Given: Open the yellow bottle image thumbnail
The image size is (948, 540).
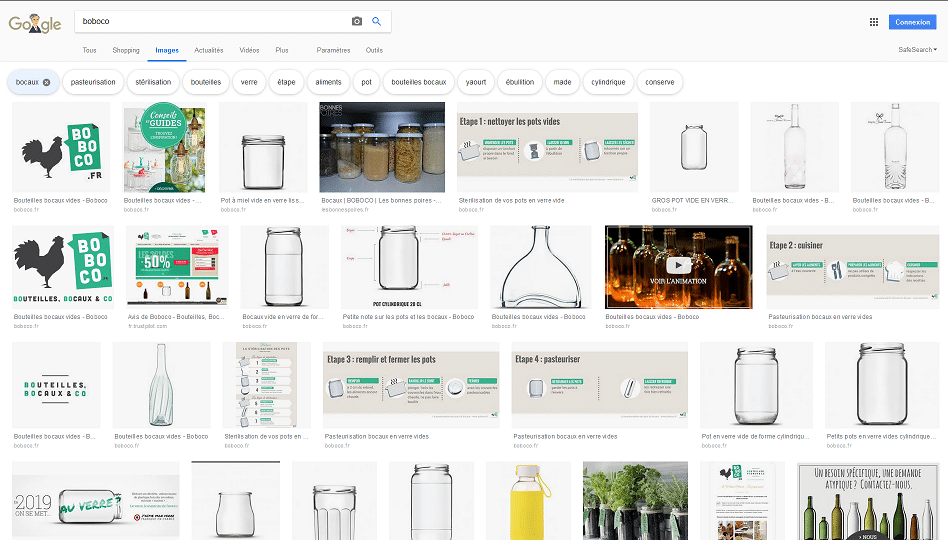Looking at the screenshot, I should 528,500.
